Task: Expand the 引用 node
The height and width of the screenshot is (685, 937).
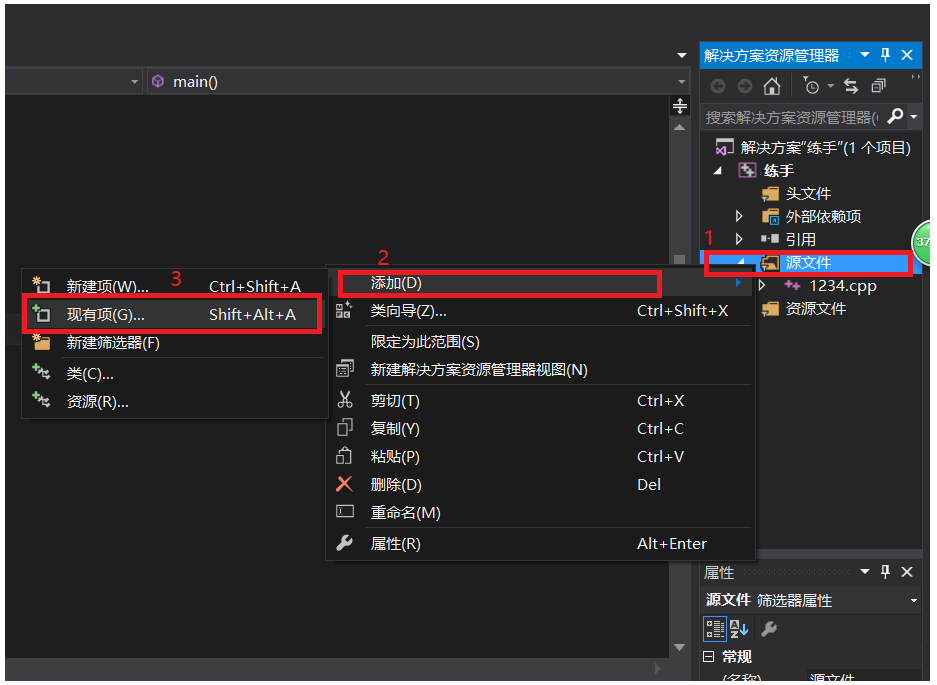Action: pos(739,239)
